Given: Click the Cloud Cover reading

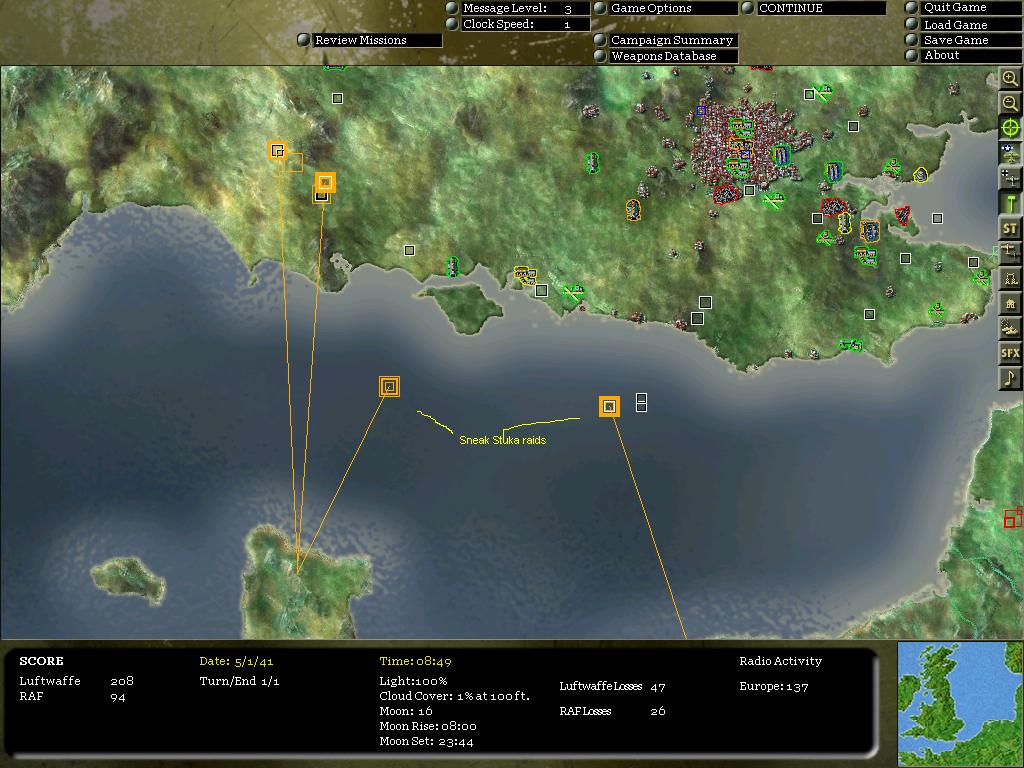Looking at the screenshot, I should [x=455, y=696].
